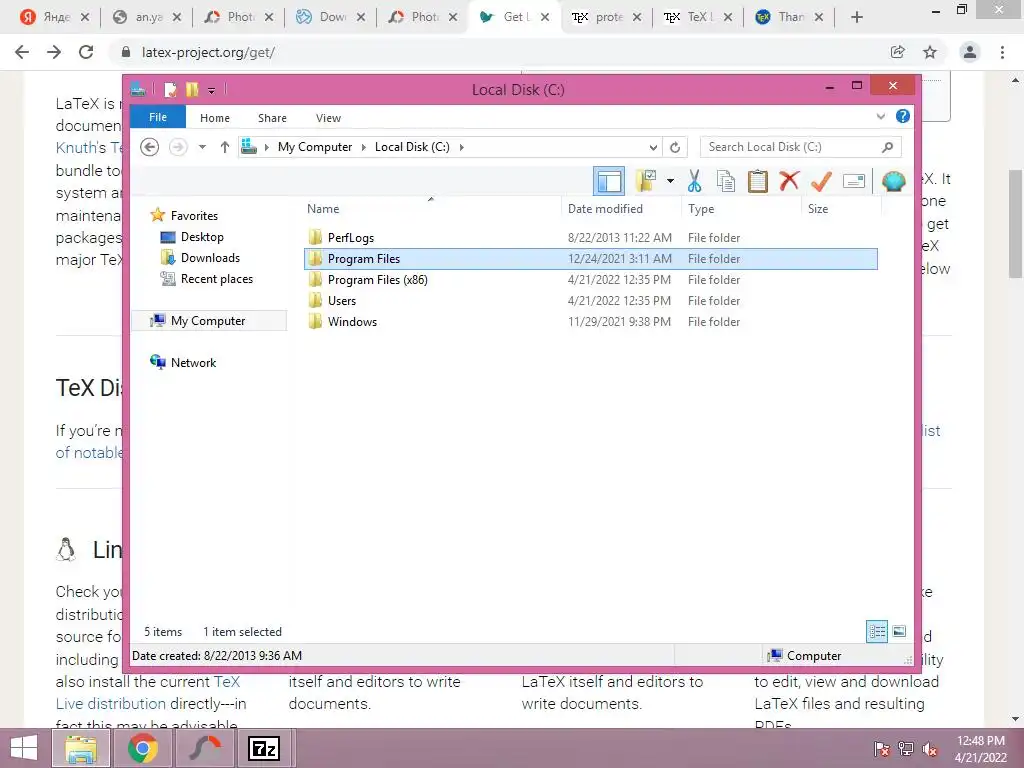This screenshot has width=1024, height=768.
Task: Click the folder options toolbar icon
Action: point(646,181)
